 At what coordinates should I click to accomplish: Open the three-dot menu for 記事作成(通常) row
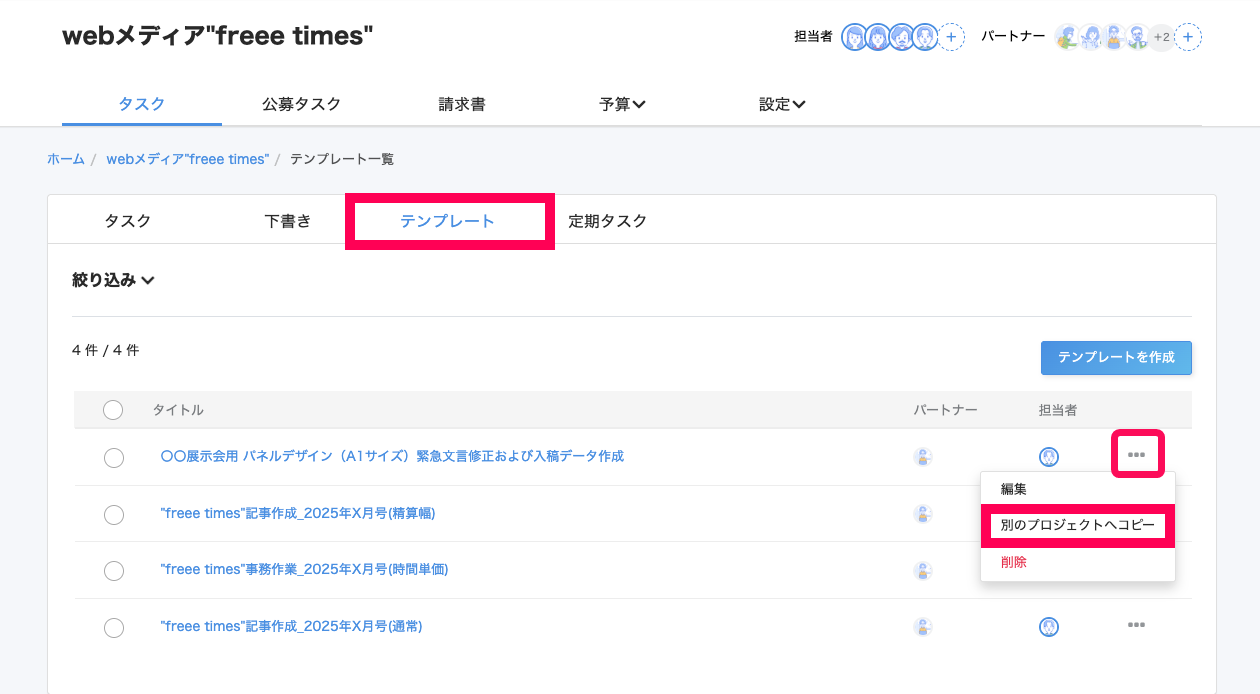(1136, 625)
